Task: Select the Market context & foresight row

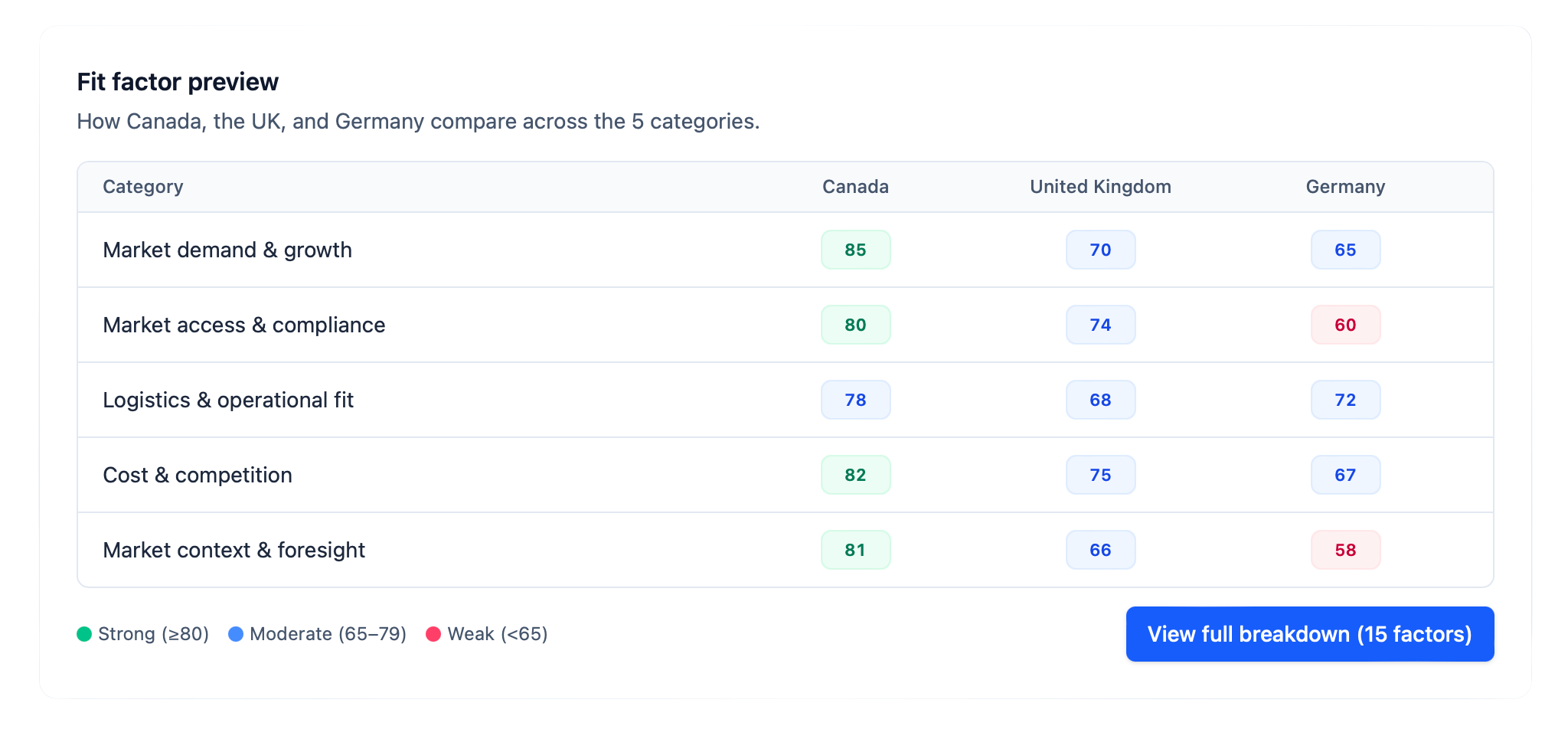Action: pyautogui.click(x=786, y=550)
